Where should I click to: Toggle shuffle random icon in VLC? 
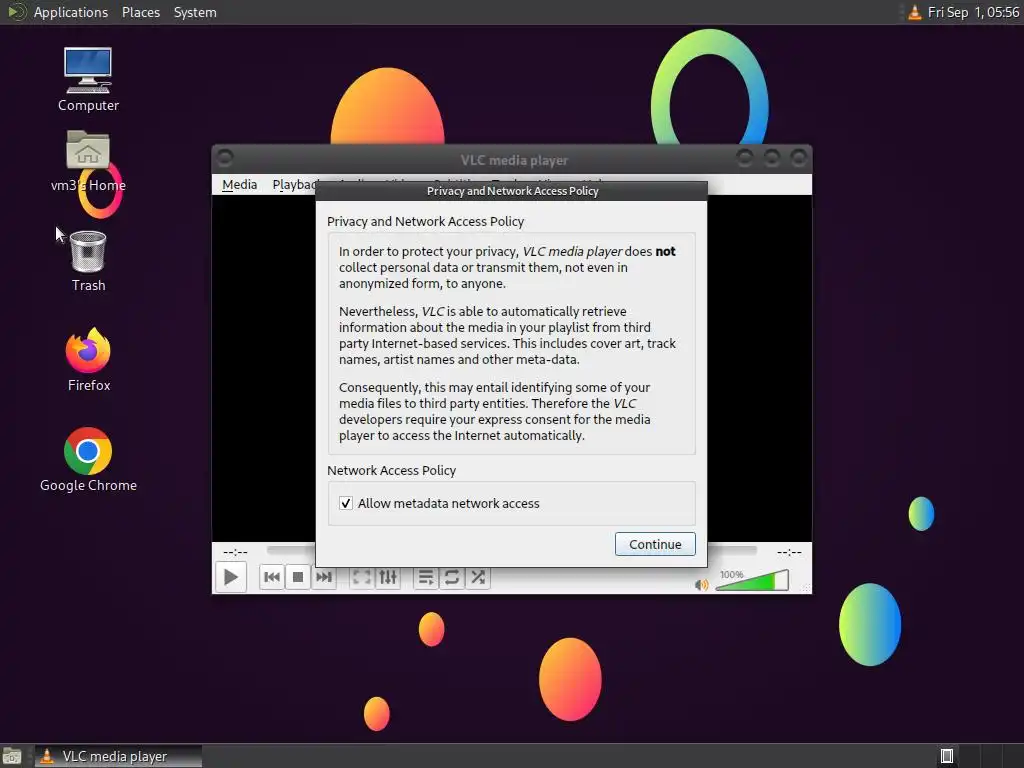(478, 577)
